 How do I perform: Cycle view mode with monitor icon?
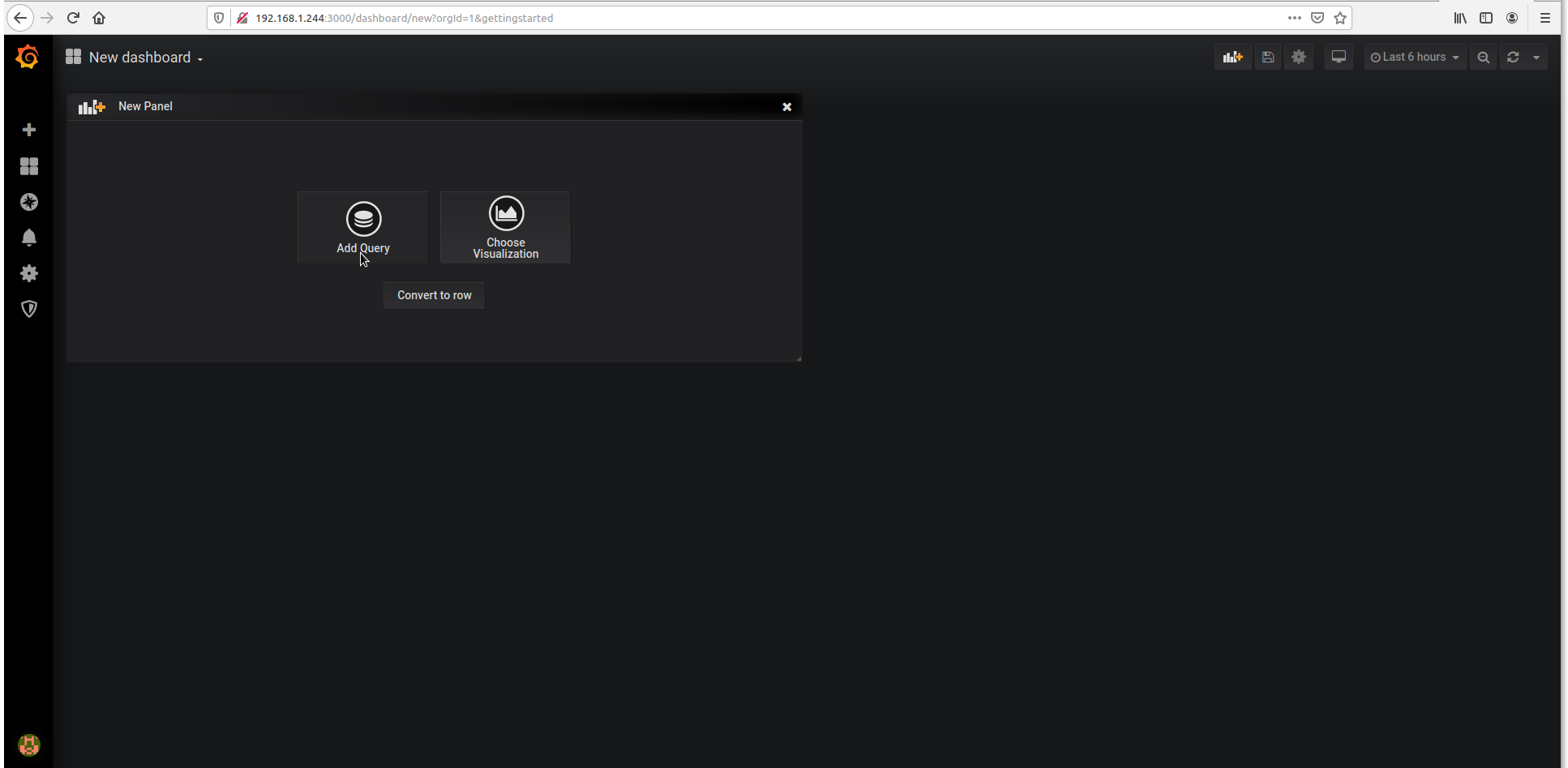[1339, 57]
